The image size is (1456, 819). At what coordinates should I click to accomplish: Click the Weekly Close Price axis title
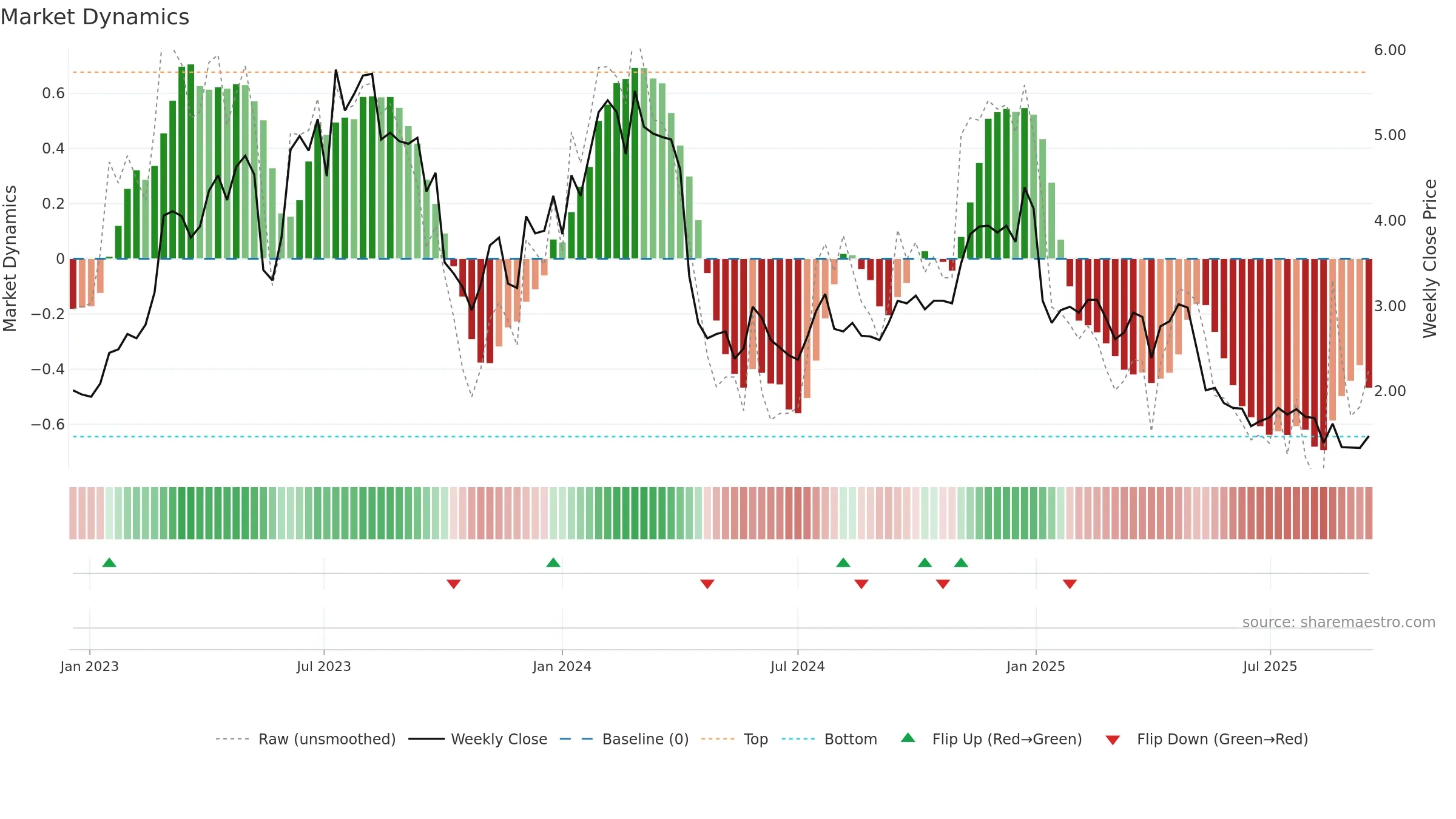point(1431,258)
